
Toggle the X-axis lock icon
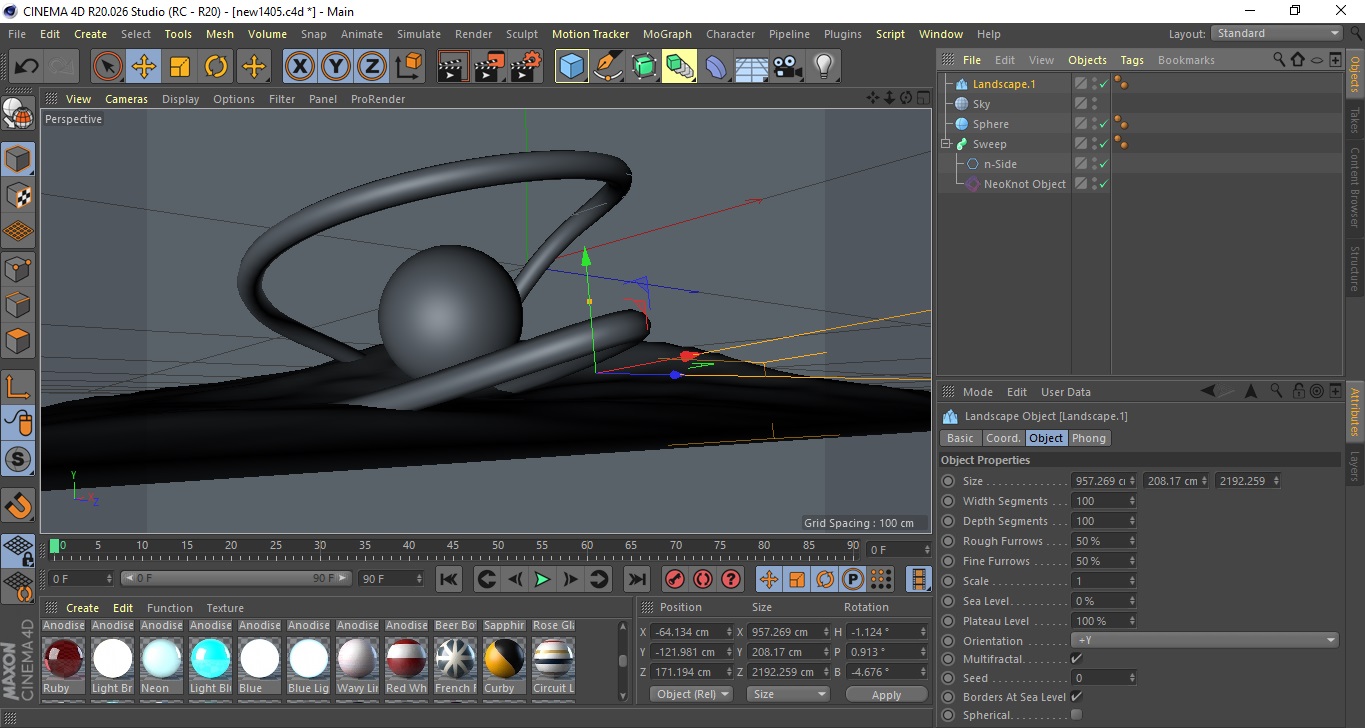coord(299,67)
